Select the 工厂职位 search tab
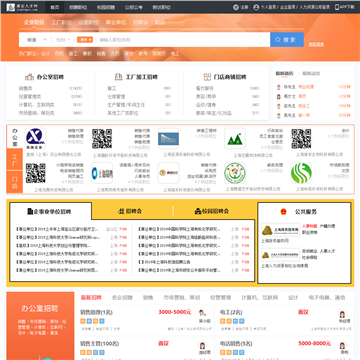This screenshot has height=360, width=360. coord(61,22)
